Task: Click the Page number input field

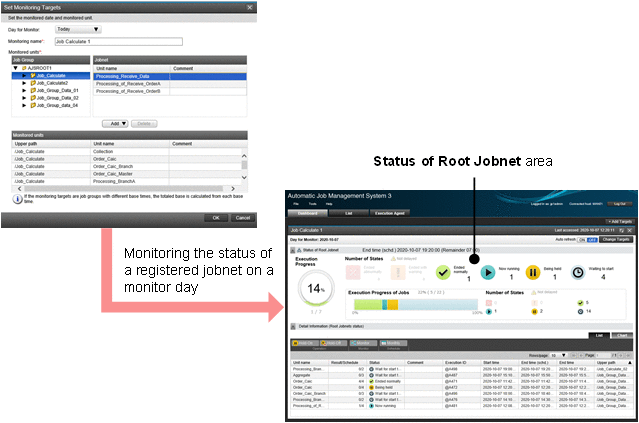Action: [x=603, y=355]
